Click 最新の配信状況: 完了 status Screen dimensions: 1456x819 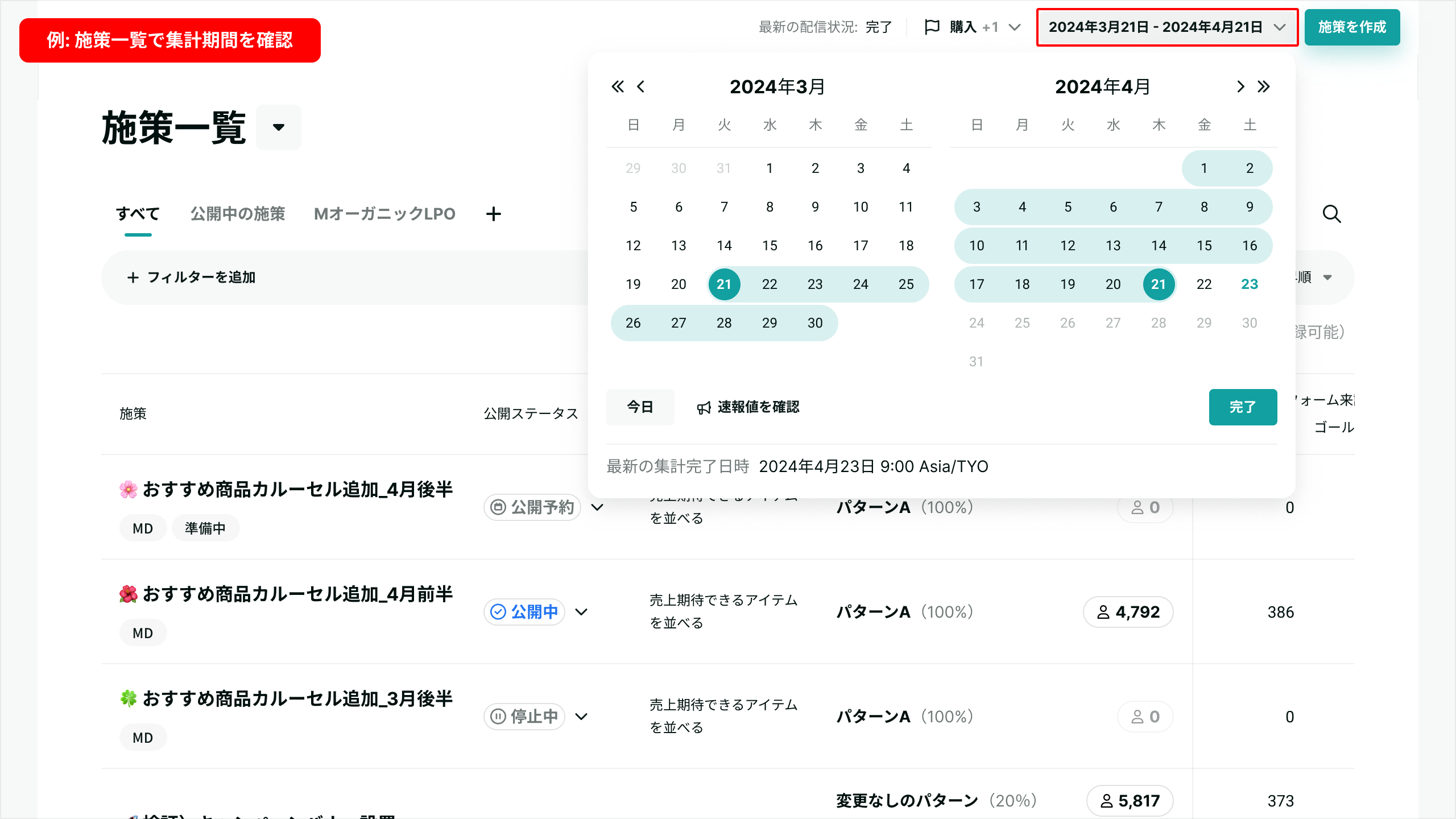pyautogui.click(x=825, y=27)
